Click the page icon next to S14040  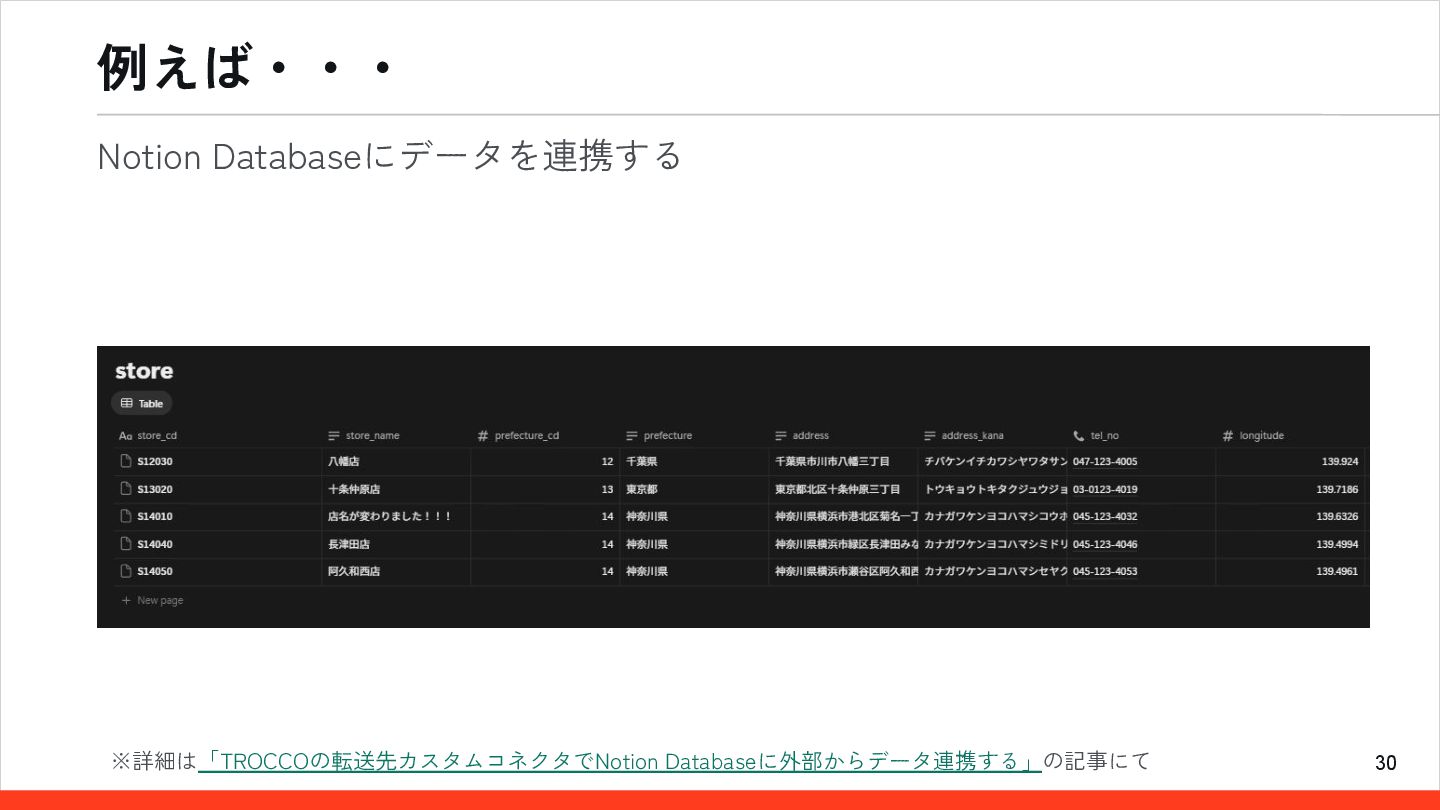click(x=126, y=544)
